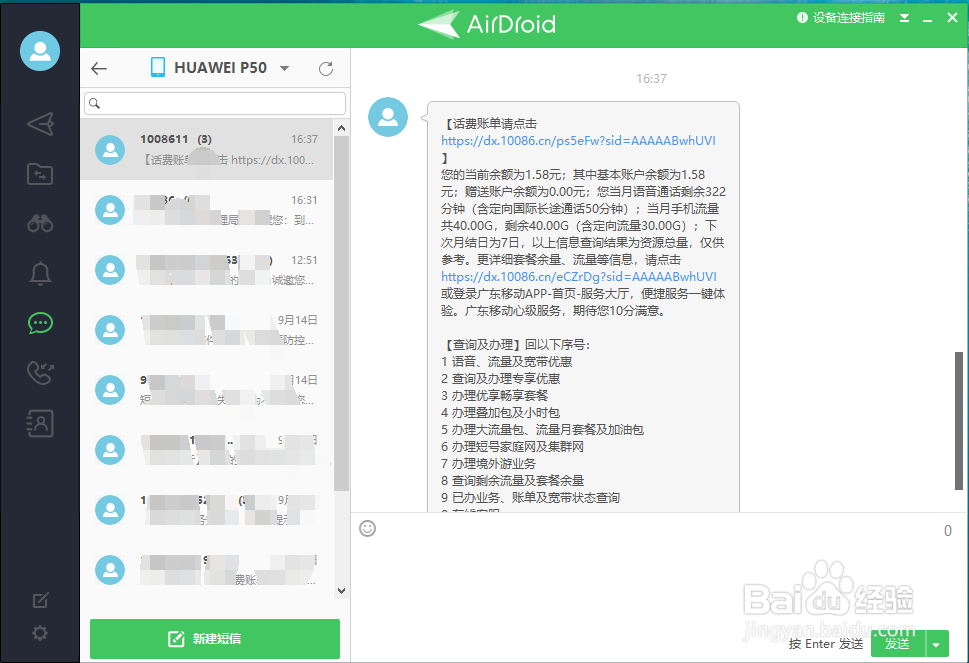The image size is (969, 663).
Task: Open the feedback edit icon in sidebar
Action: tap(40, 600)
